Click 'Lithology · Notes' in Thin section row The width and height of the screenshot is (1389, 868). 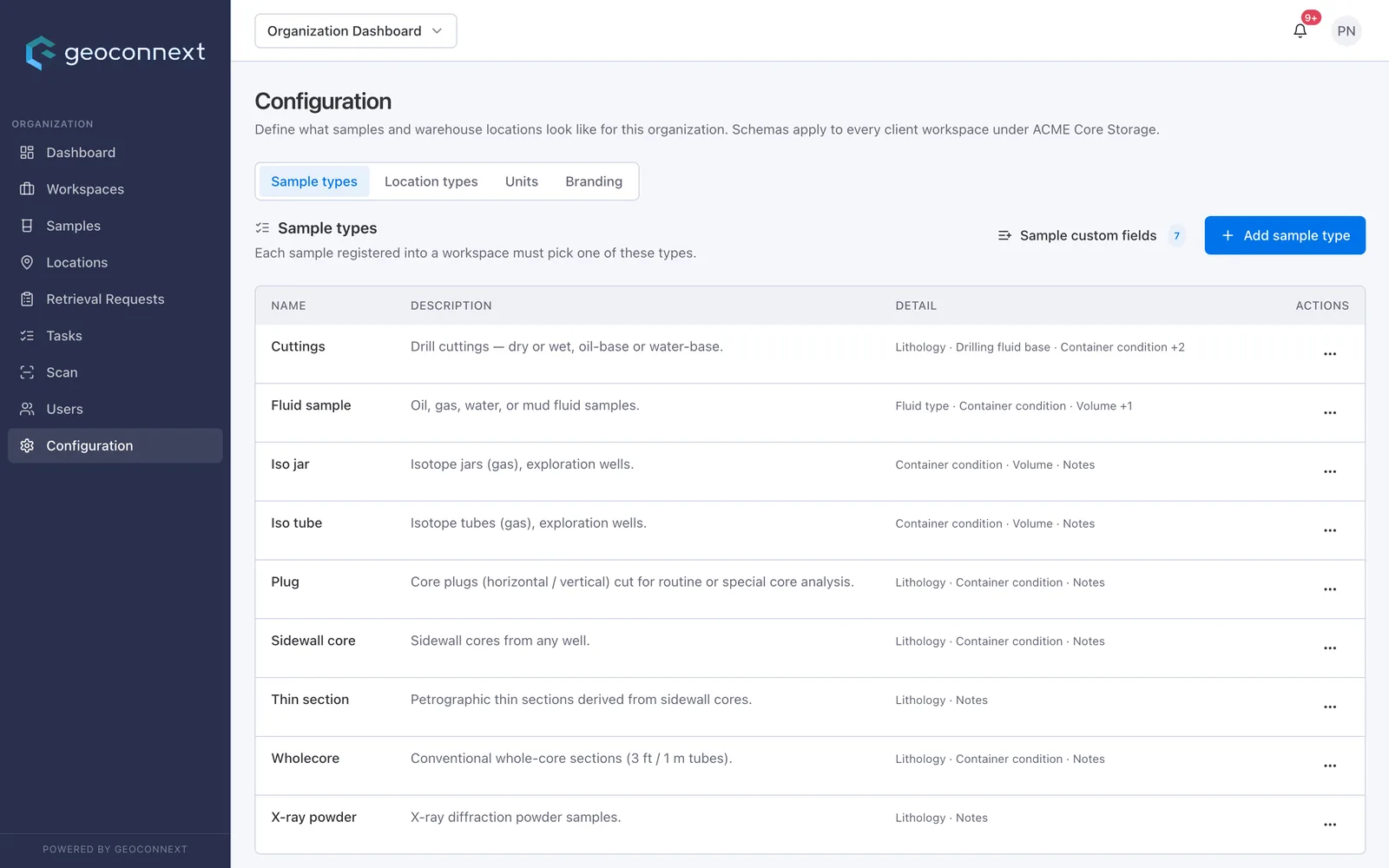[941, 700]
